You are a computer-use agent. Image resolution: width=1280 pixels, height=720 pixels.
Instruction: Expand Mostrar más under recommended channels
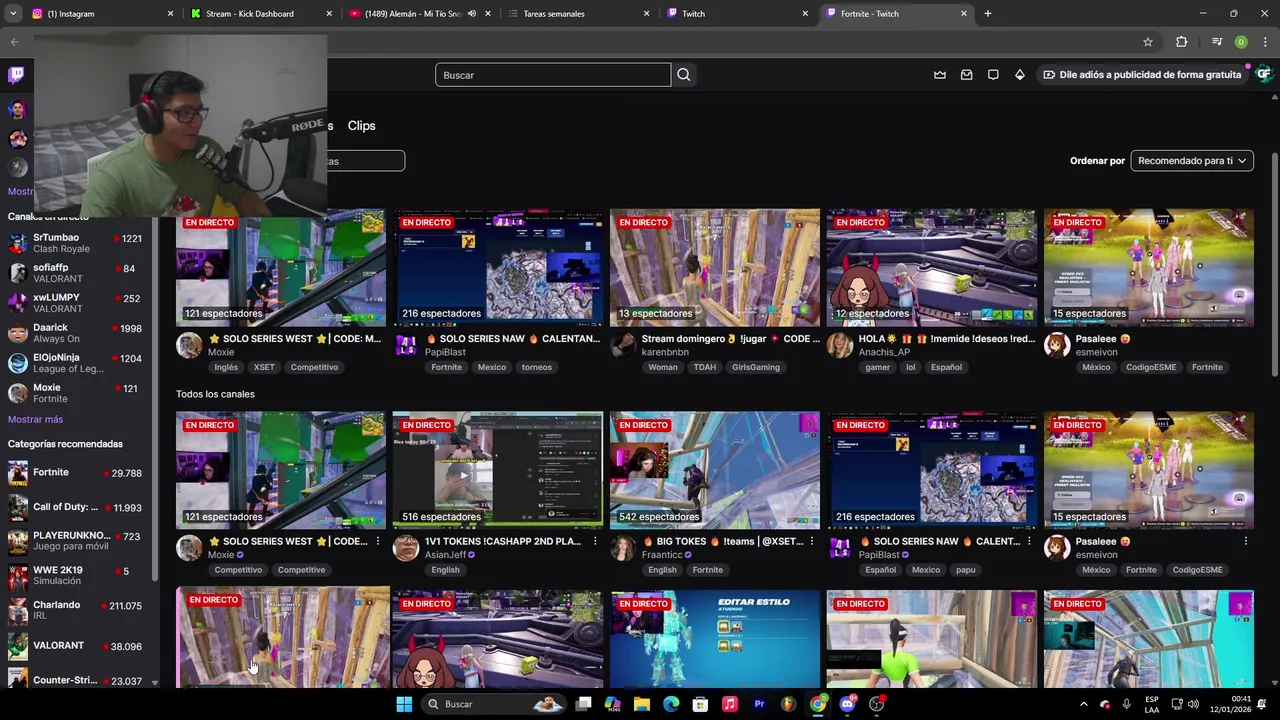(x=35, y=419)
